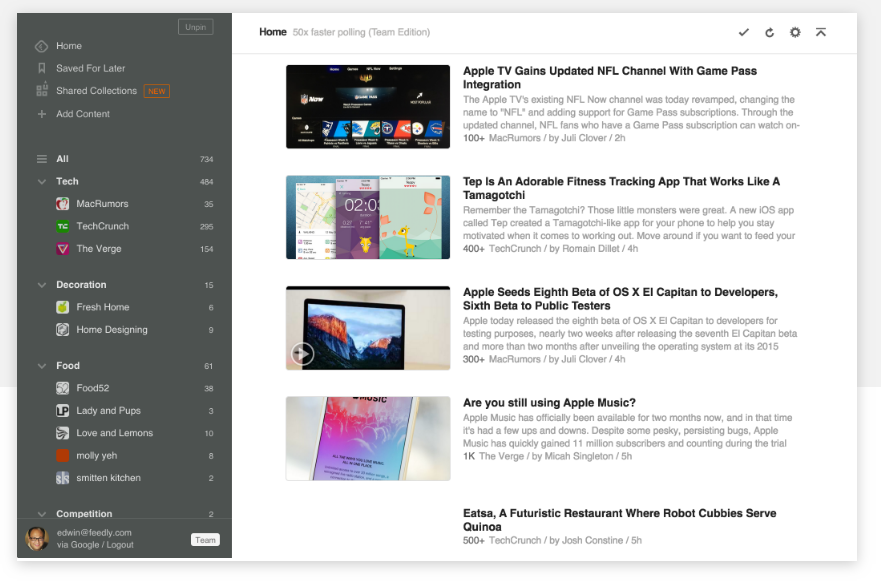Open the Tep Fitness Tracking App article title
Viewport: 881px width, 581px height.
[621, 188]
